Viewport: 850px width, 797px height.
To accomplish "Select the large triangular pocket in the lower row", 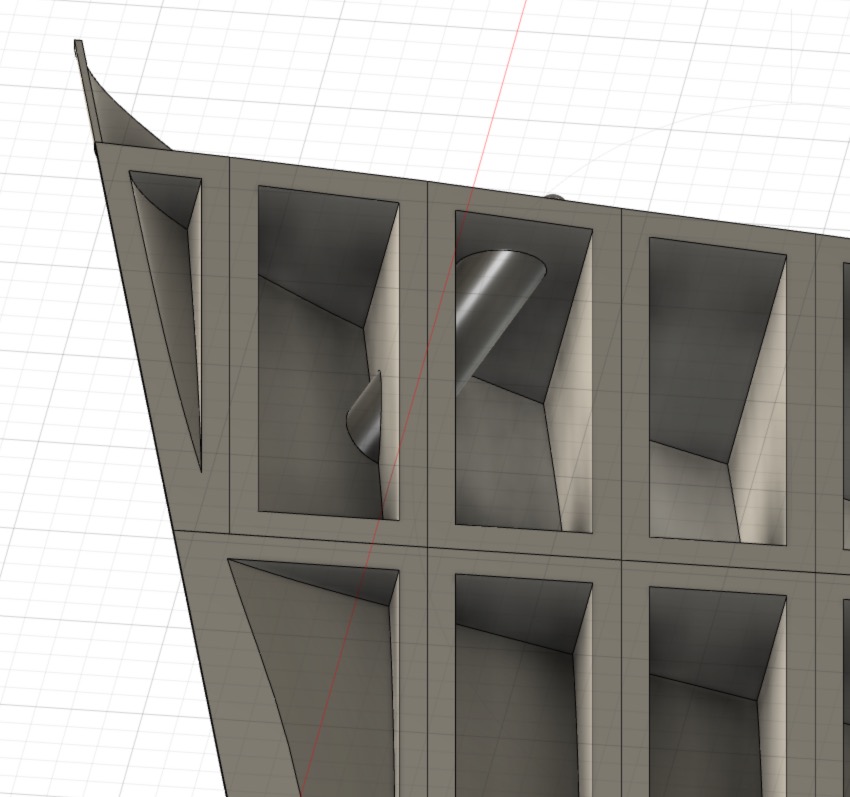I will pos(336,672).
